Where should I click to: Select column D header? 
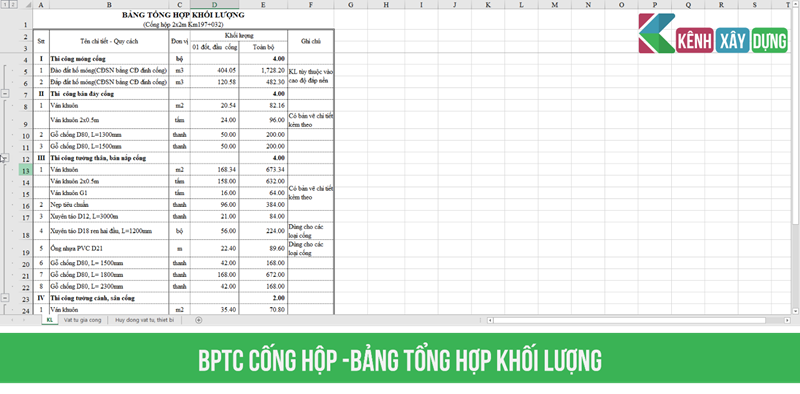coord(214,5)
